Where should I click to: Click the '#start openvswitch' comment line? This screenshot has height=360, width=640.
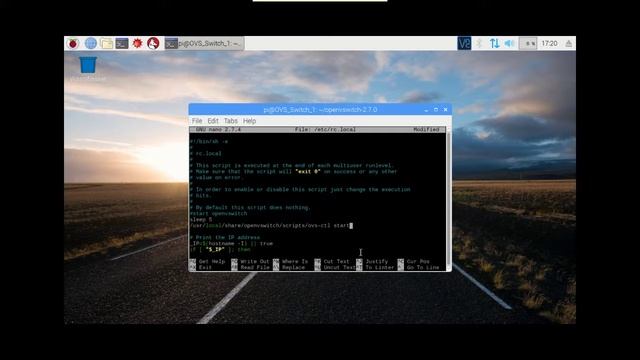coord(218,213)
